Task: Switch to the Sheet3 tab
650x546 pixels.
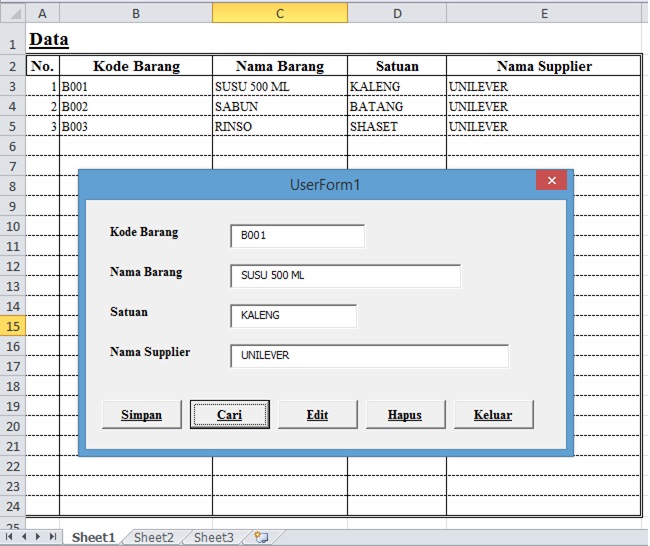Action: click(213, 537)
